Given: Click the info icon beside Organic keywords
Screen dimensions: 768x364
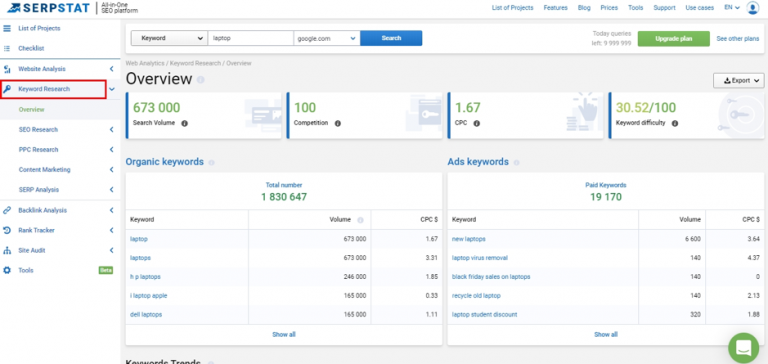Looking at the screenshot, I should (212, 162).
